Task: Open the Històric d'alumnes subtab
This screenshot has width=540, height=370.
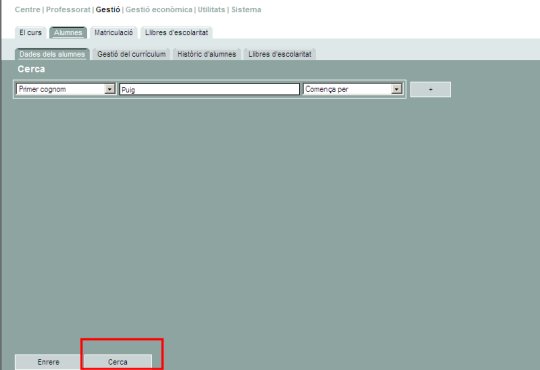Action: (207, 54)
